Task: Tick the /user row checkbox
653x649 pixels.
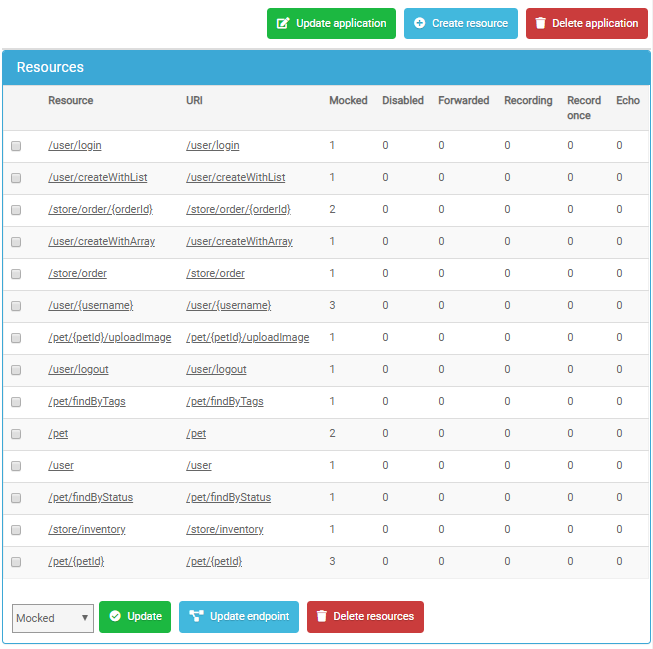Action: click(x=16, y=466)
